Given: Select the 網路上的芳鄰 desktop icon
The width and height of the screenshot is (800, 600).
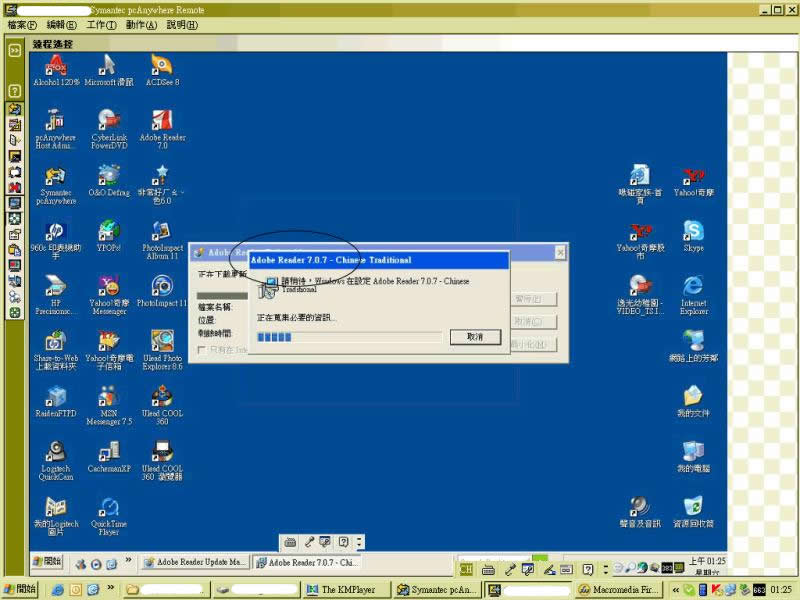Looking at the screenshot, I should (693, 346).
